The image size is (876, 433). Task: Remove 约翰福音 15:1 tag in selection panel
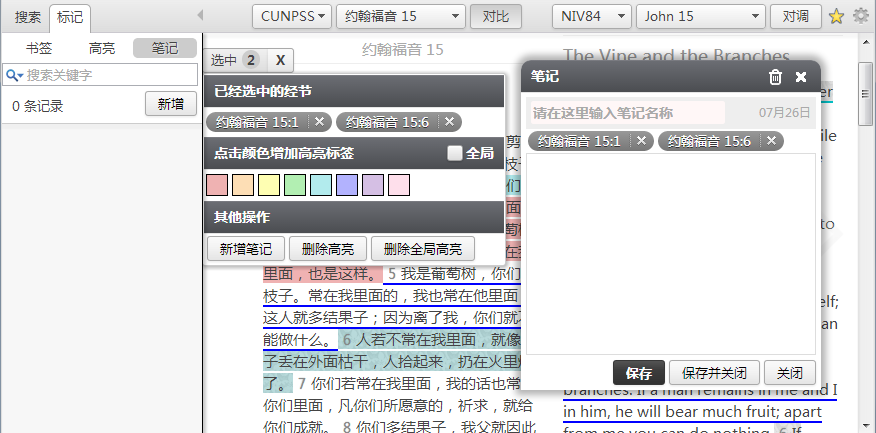pyautogui.click(x=319, y=122)
